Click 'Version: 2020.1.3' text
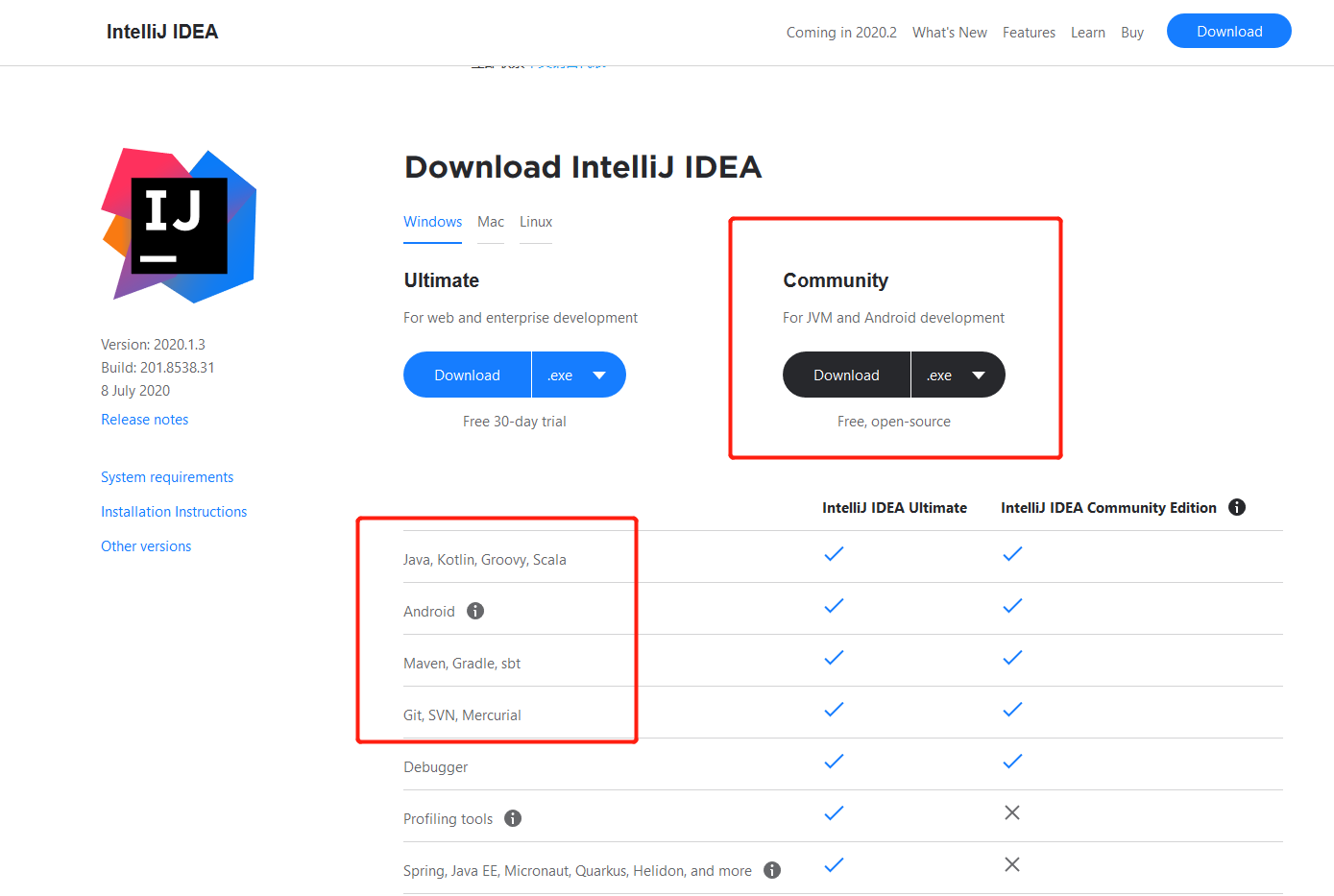 153,345
